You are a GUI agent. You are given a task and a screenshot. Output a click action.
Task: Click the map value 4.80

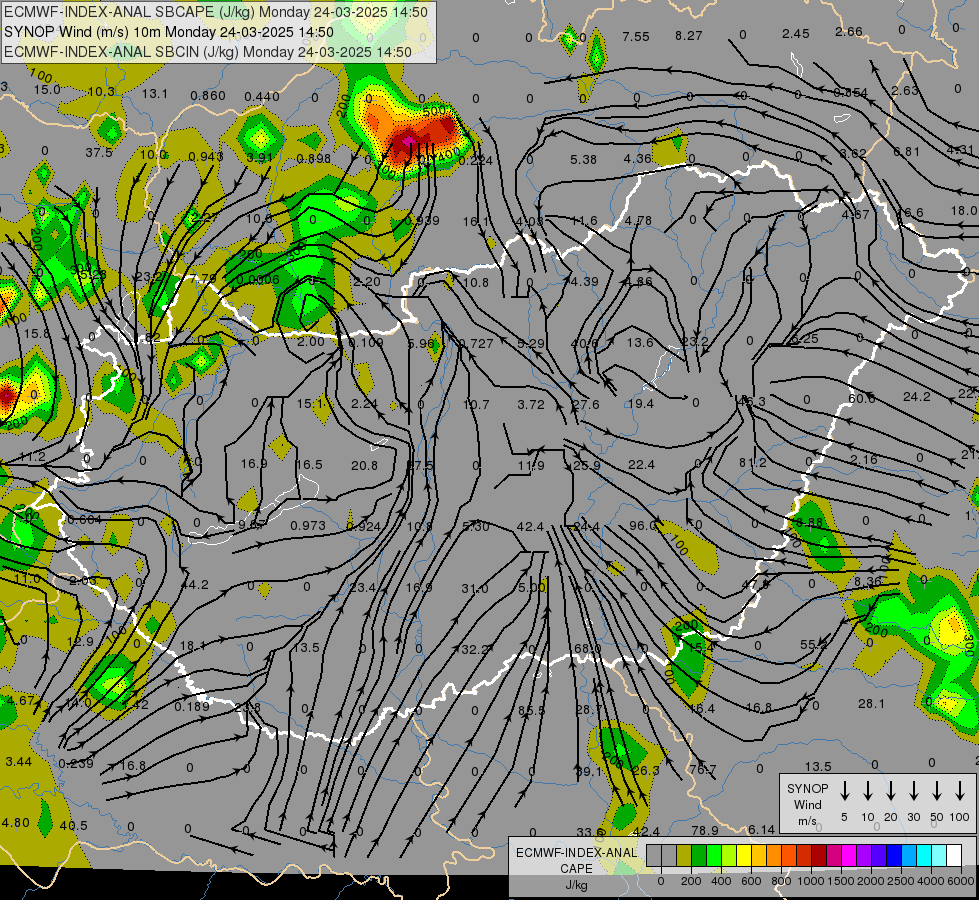click(x=16, y=823)
